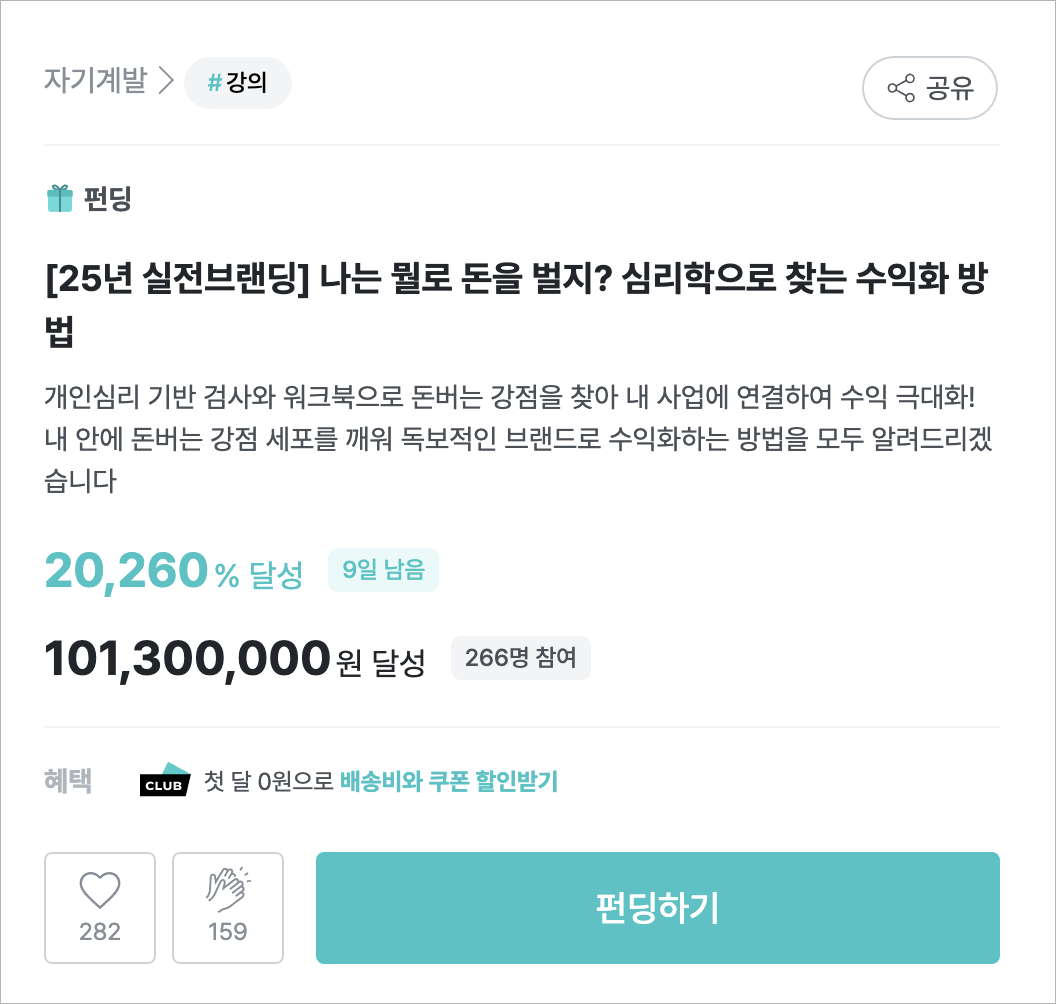Toggle the heart like on this funding project
Viewport: 1056px width, 1004px height.
coord(100,907)
